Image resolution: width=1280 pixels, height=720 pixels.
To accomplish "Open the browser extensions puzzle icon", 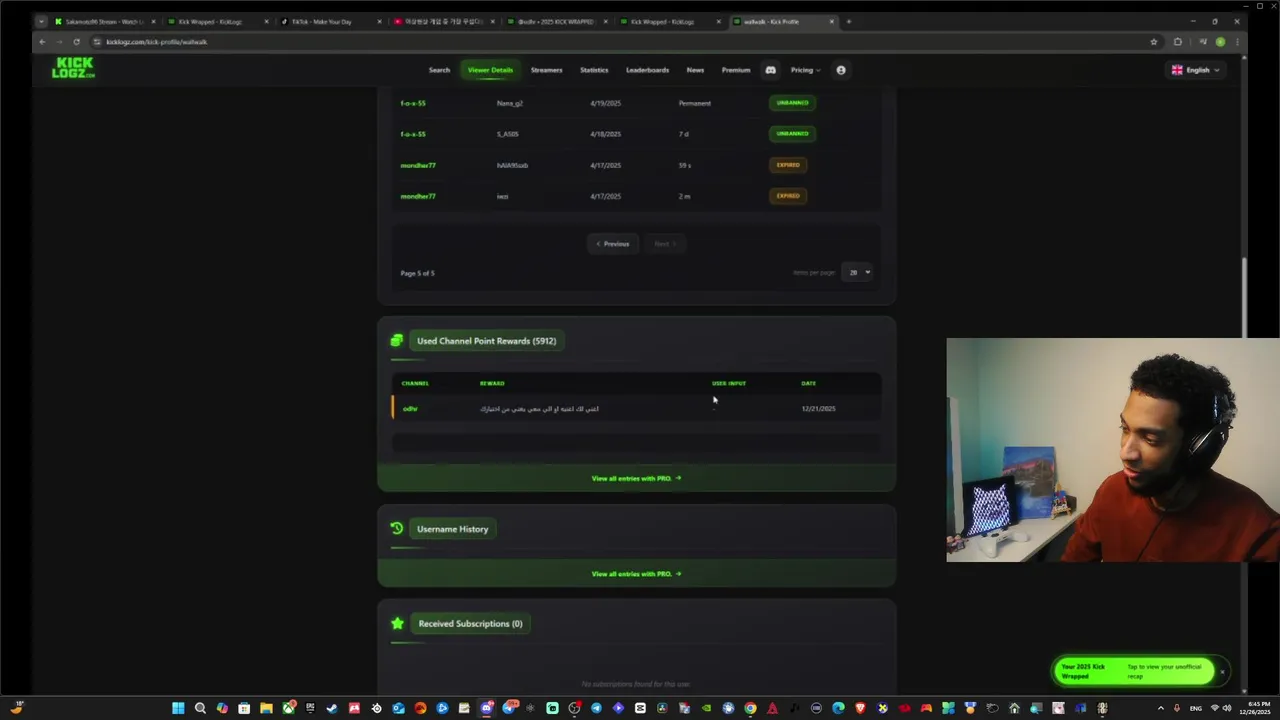I will [x=1177, y=42].
